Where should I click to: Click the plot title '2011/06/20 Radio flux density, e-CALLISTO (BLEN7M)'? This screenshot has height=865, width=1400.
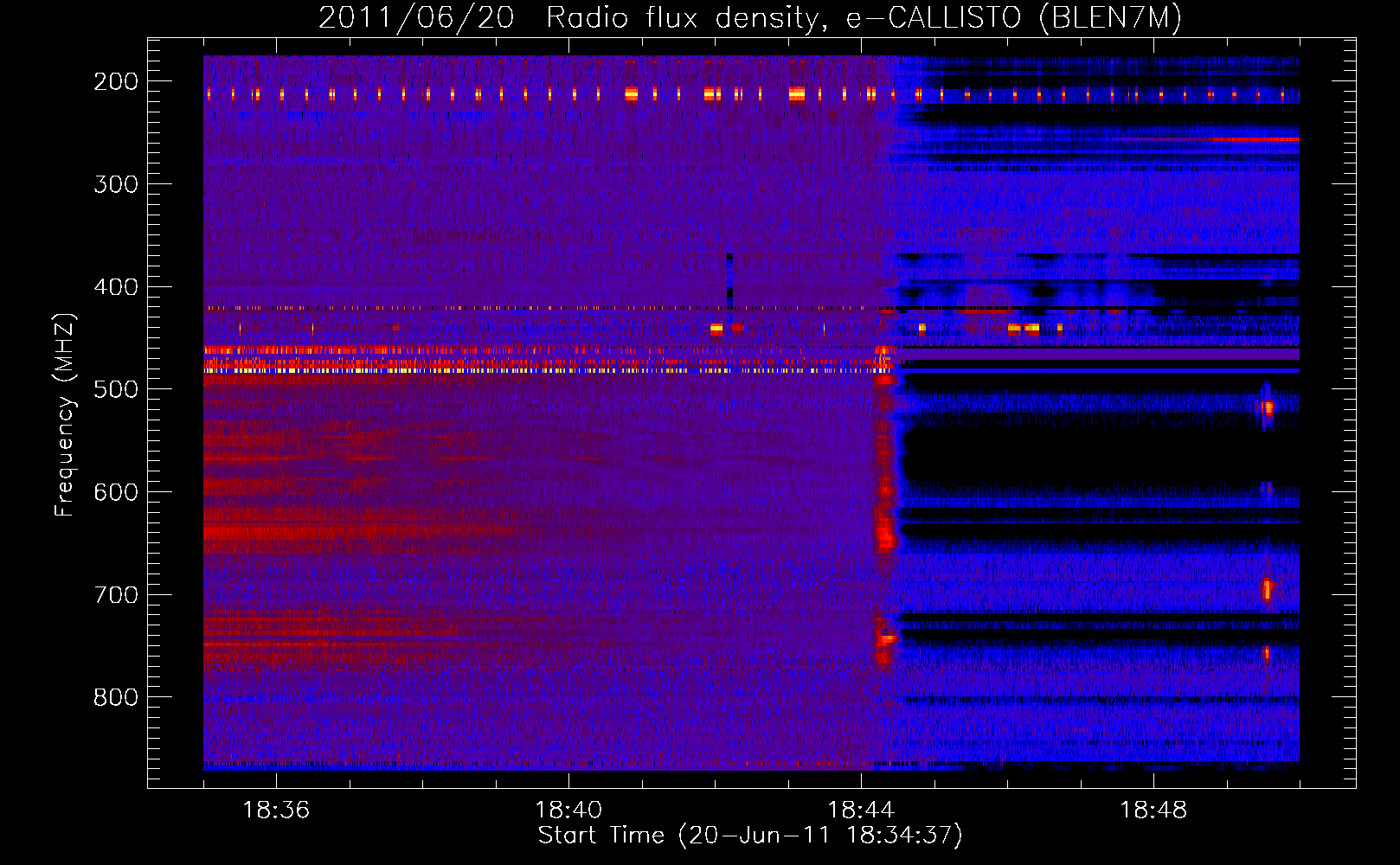pyautogui.click(x=750, y=18)
